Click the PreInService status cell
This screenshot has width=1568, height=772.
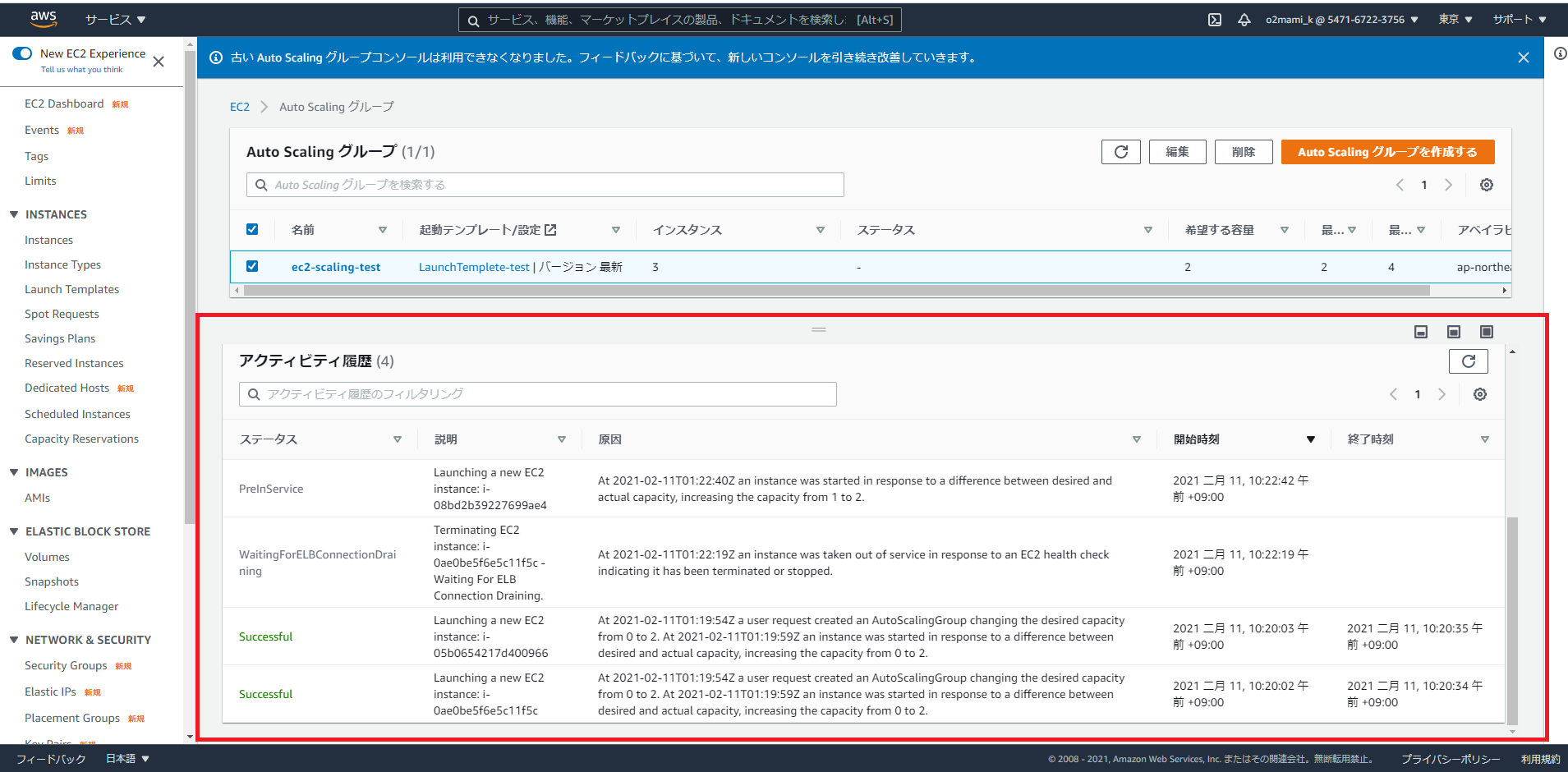tap(271, 489)
